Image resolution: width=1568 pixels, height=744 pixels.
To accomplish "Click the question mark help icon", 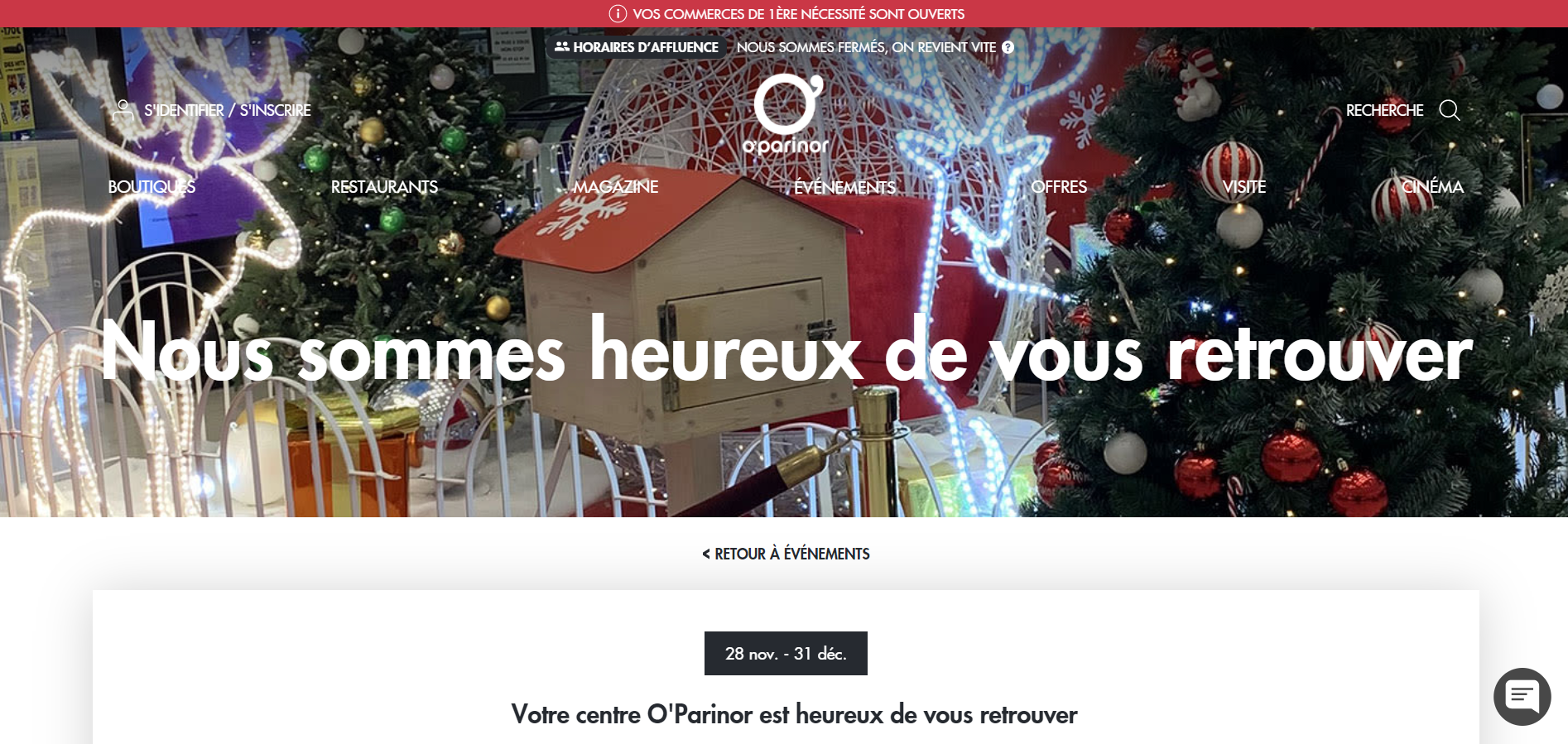I will (1008, 47).
